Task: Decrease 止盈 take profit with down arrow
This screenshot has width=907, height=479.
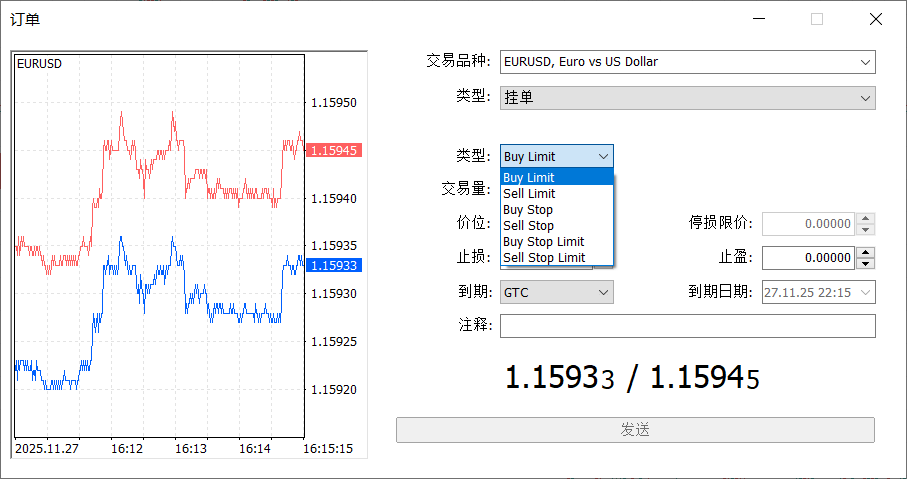Action: (x=866, y=263)
